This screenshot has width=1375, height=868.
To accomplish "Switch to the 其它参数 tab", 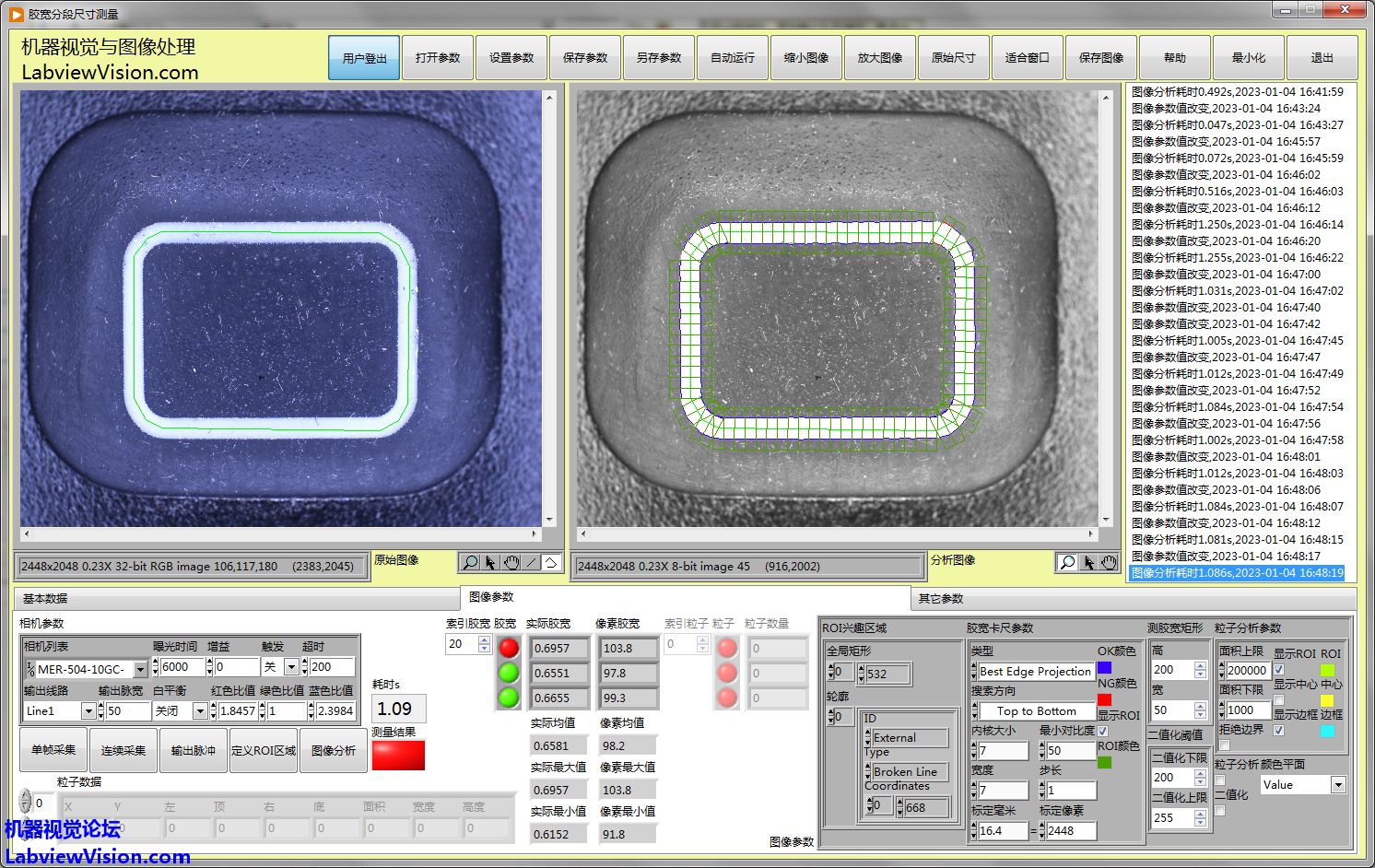I will 940,599.
